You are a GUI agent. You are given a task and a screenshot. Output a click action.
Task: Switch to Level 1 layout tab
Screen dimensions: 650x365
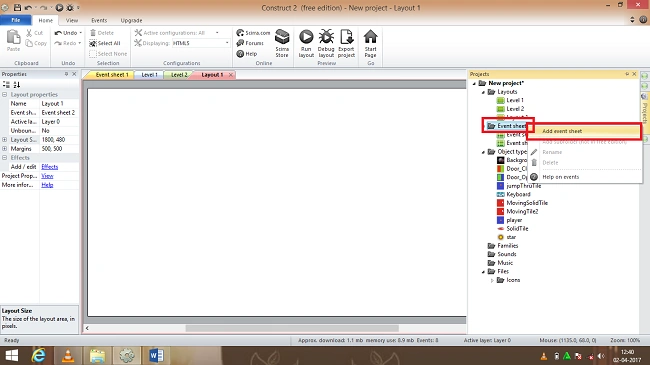pos(149,75)
